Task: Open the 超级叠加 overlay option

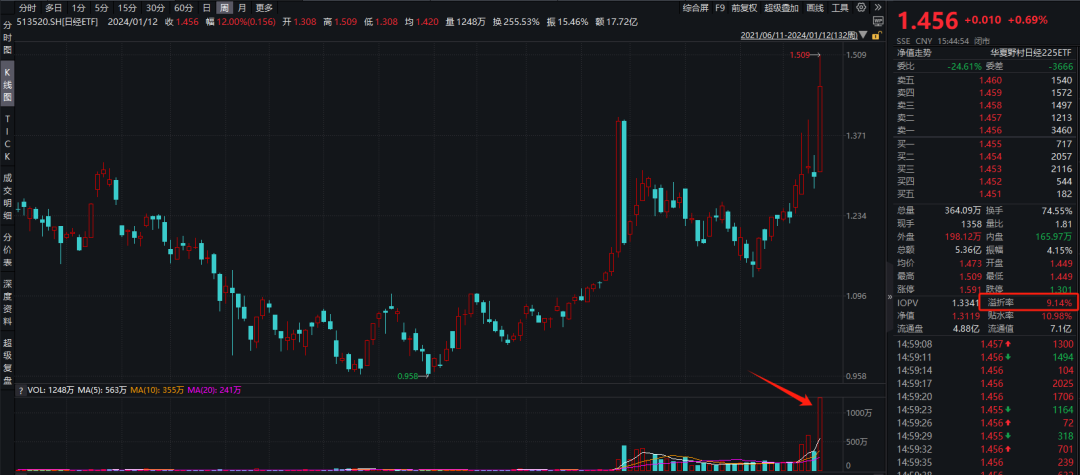Action: (781, 8)
